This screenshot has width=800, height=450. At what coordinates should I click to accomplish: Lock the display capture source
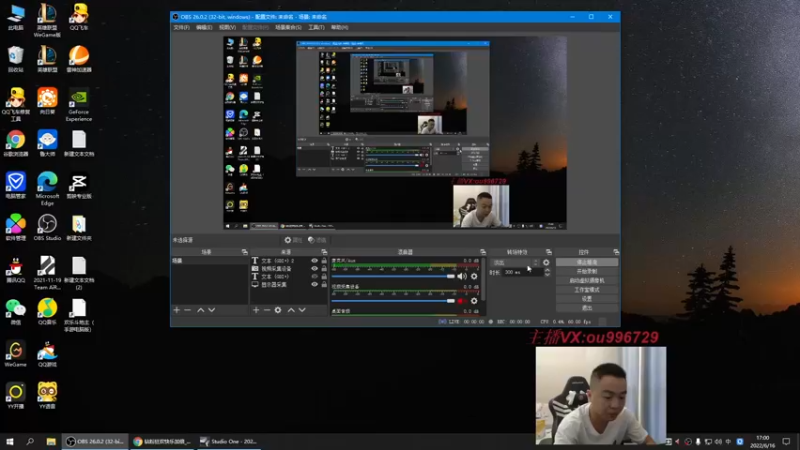tap(324, 285)
